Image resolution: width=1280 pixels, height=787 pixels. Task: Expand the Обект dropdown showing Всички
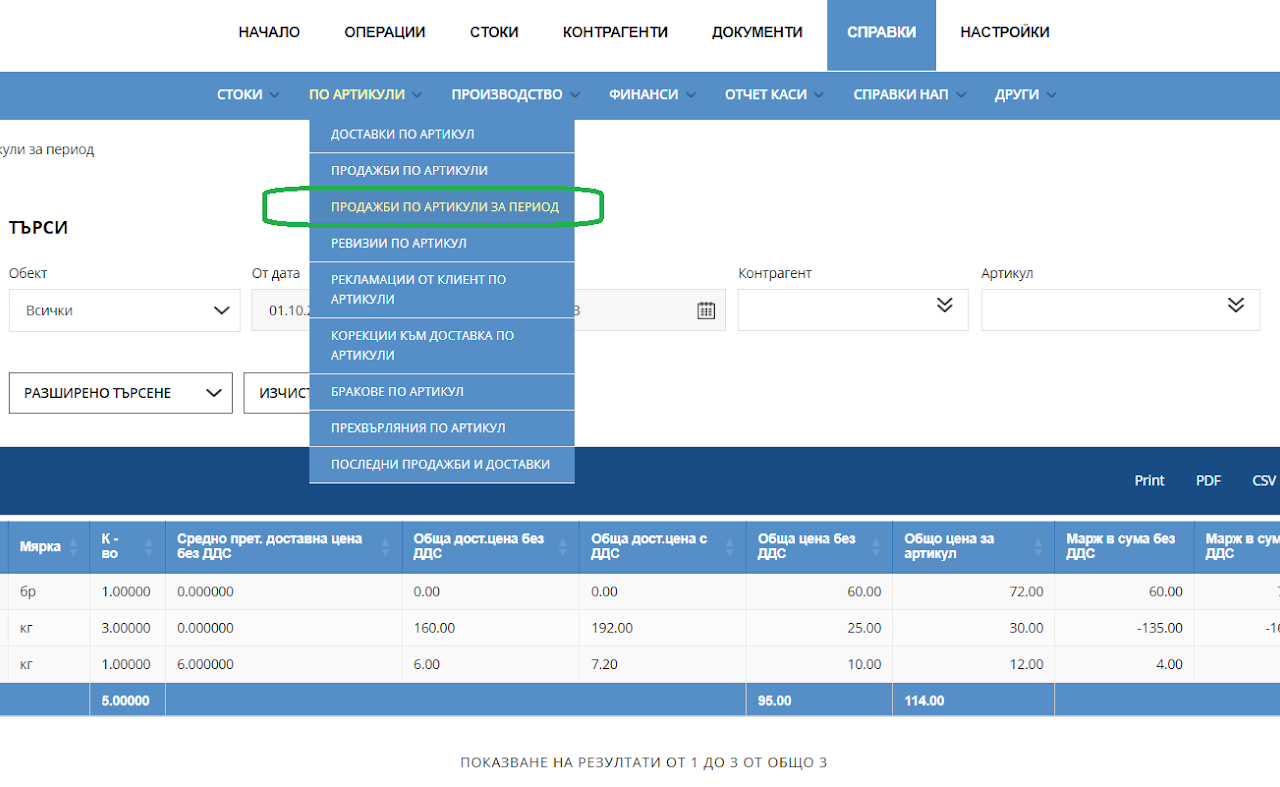click(x=125, y=311)
